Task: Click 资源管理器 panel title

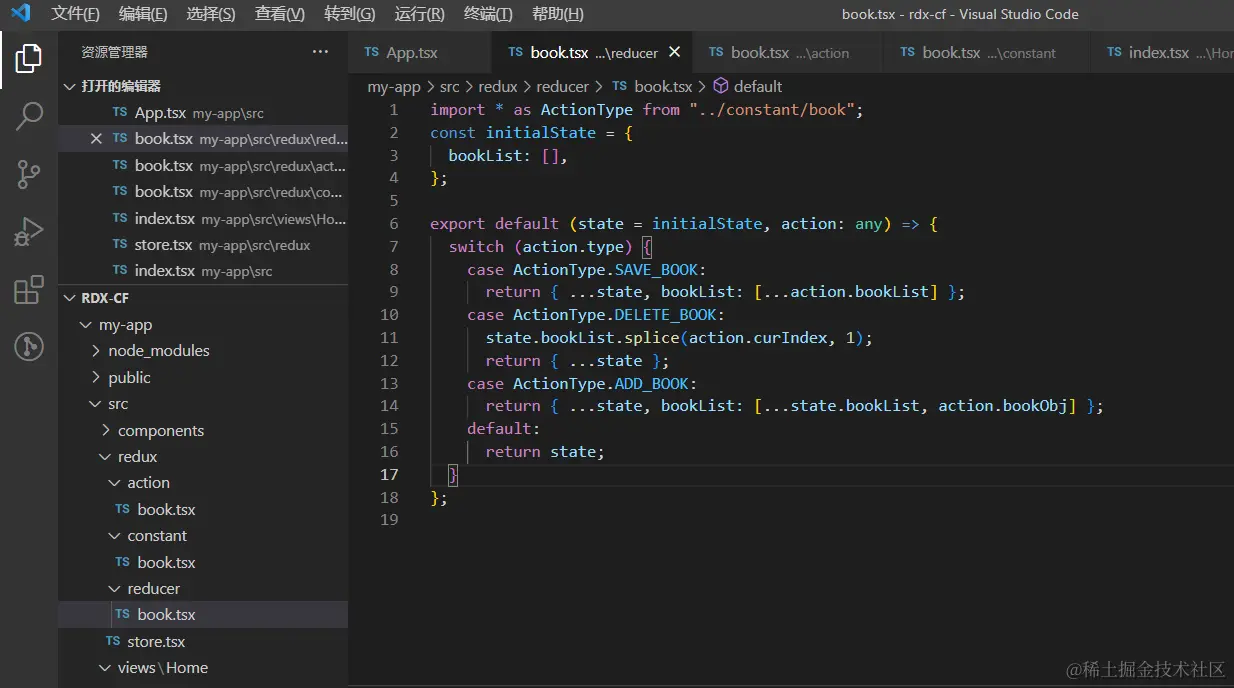Action: tap(114, 52)
